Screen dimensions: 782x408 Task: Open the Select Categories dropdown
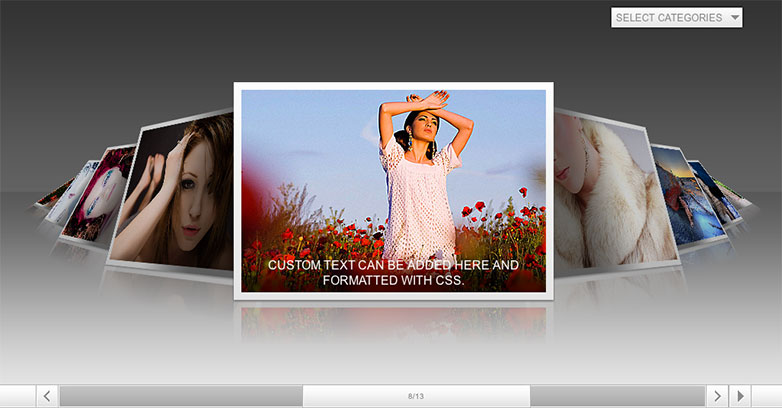click(x=676, y=17)
